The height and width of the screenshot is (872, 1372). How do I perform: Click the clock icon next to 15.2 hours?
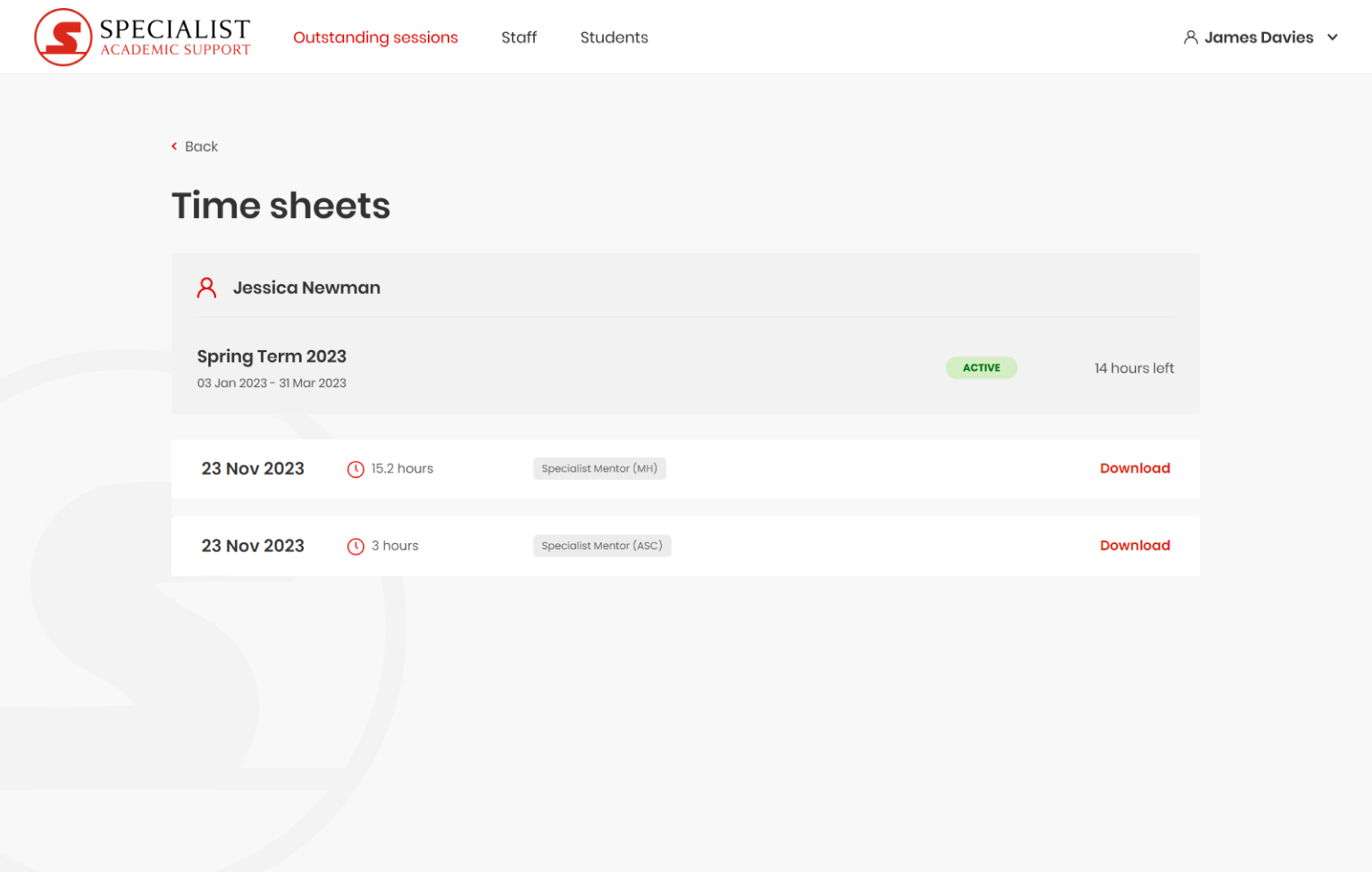click(x=356, y=469)
